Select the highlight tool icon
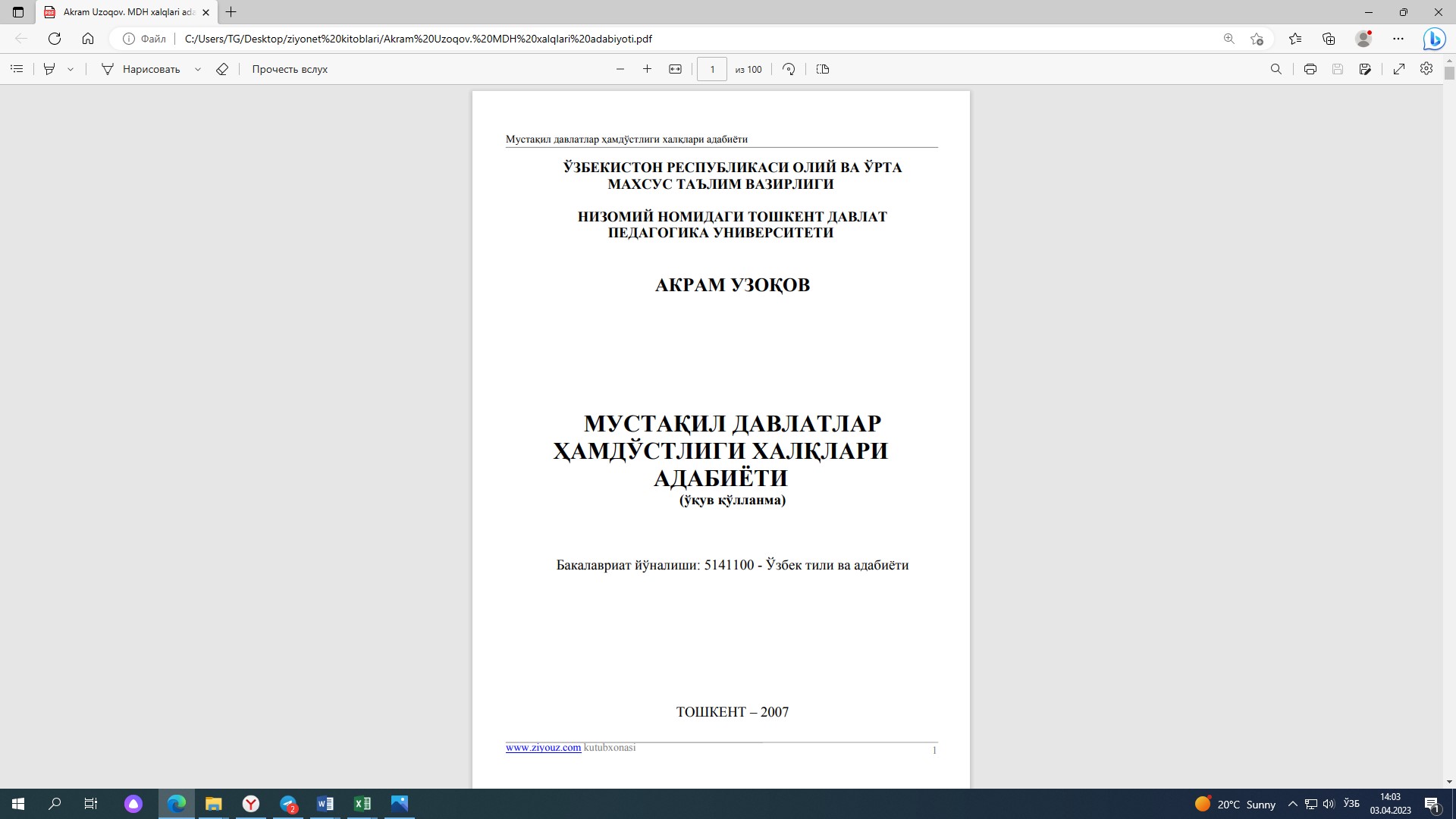The image size is (1456, 819). (49, 69)
